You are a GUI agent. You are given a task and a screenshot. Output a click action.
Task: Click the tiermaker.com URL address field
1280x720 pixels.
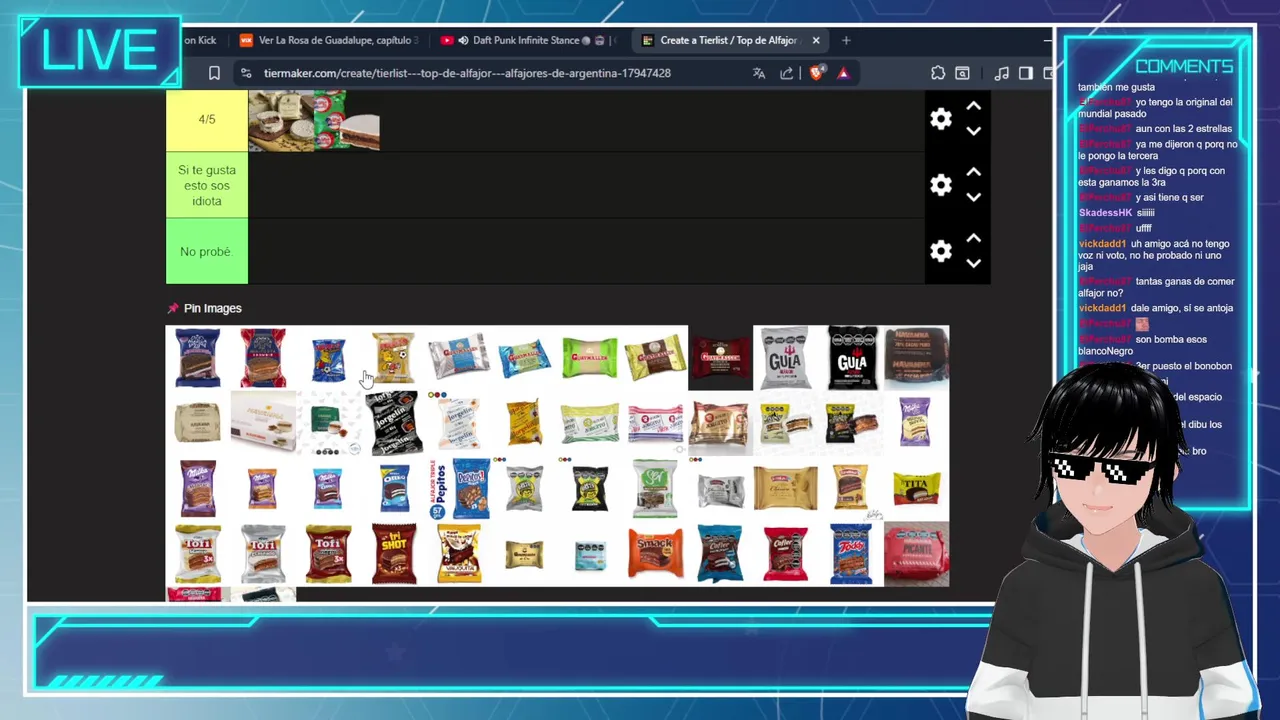coord(467,73)
